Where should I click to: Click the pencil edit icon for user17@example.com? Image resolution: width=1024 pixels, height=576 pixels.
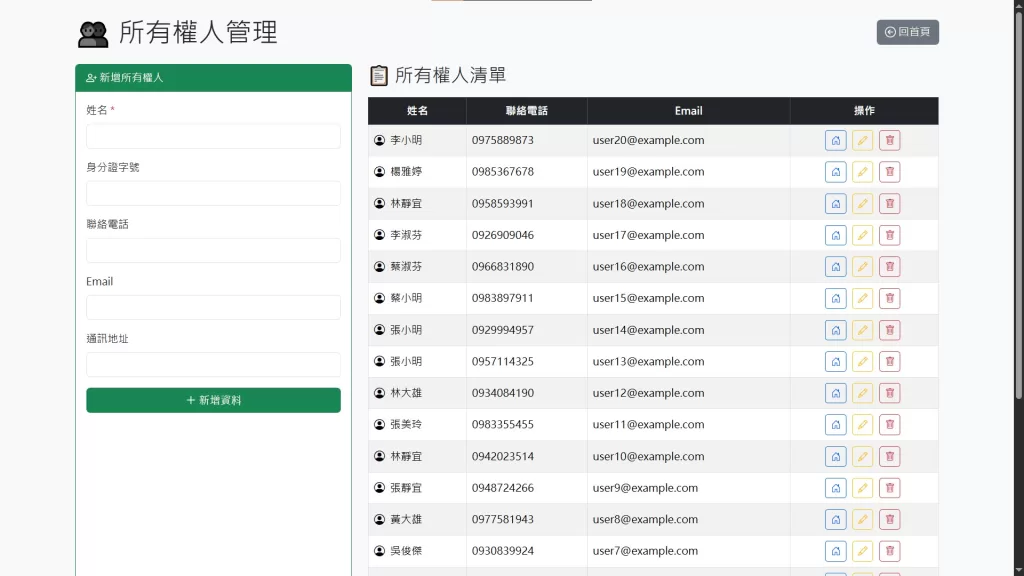point(862,236)
